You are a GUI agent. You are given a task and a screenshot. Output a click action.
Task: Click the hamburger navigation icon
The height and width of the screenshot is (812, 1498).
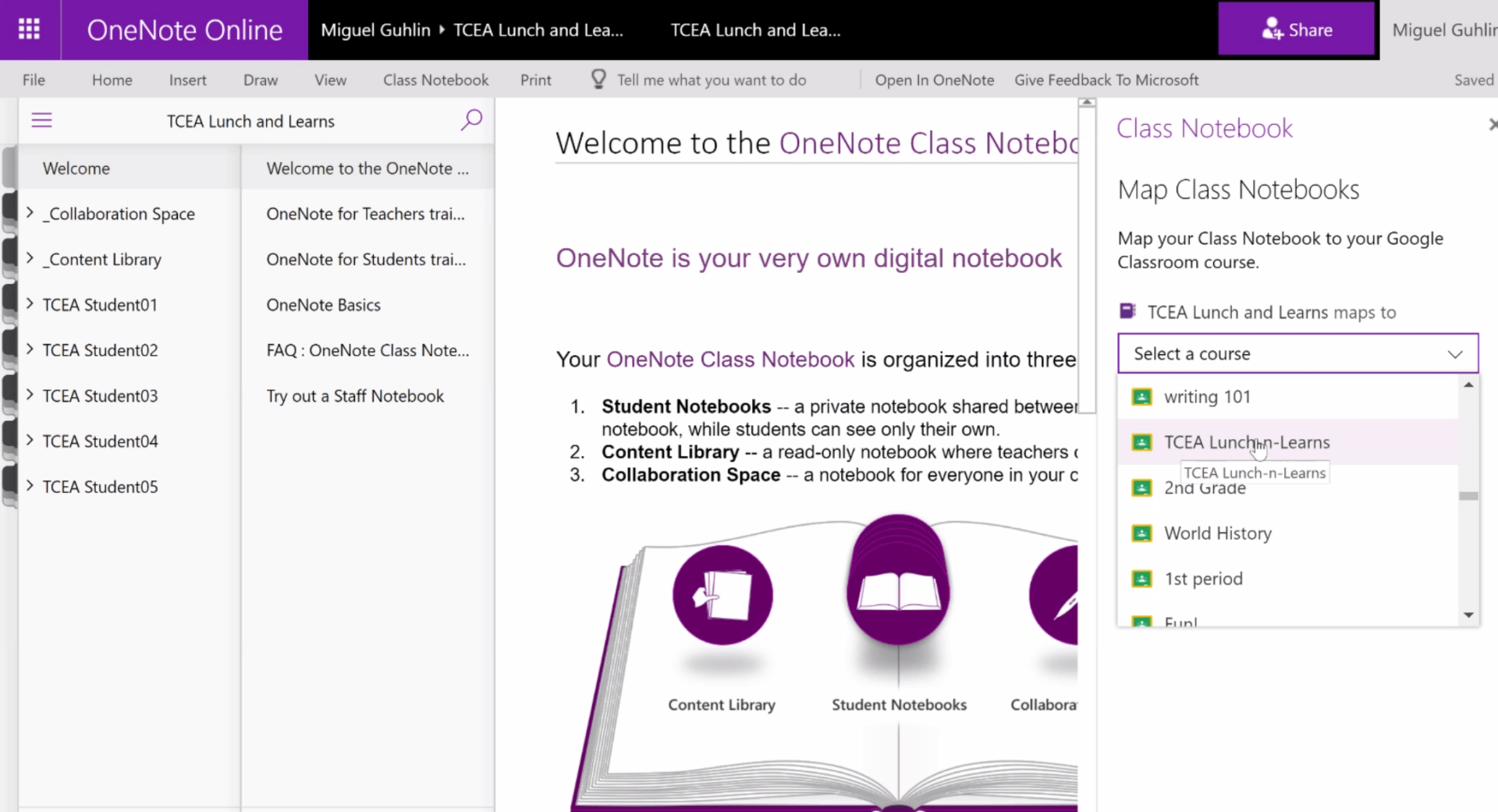41,119
